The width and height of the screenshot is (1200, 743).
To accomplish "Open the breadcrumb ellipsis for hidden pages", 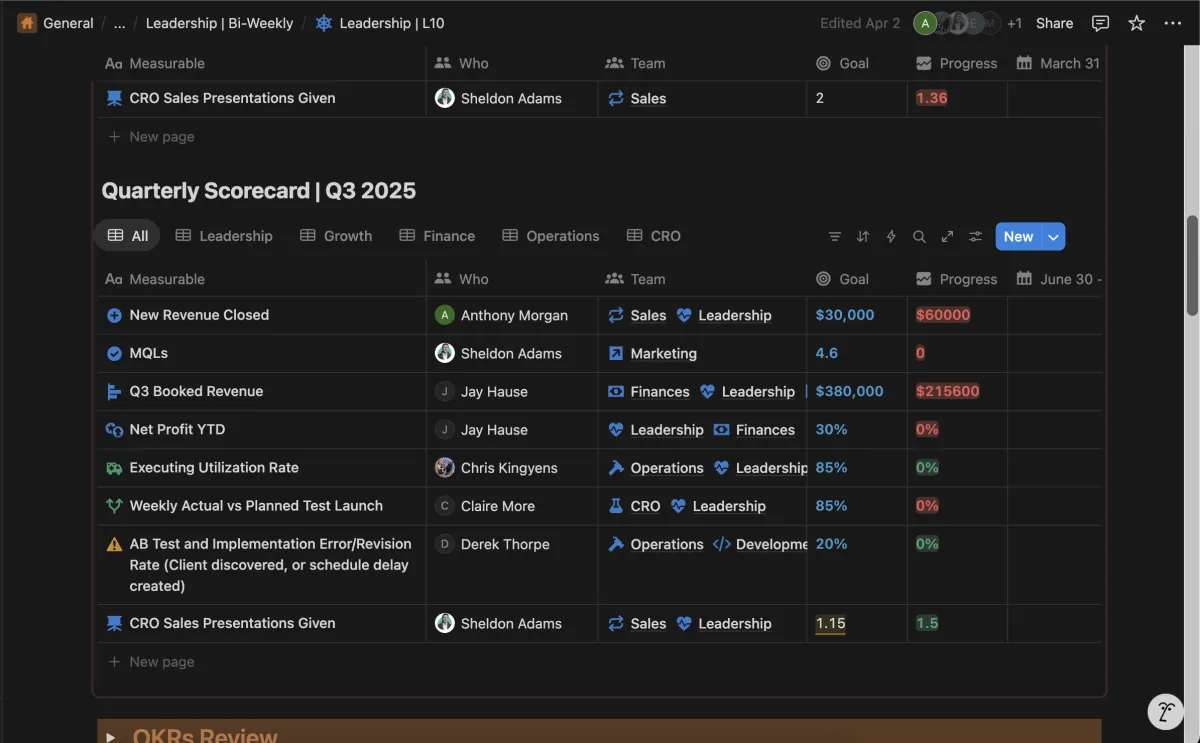I will (x=119, y=23).
